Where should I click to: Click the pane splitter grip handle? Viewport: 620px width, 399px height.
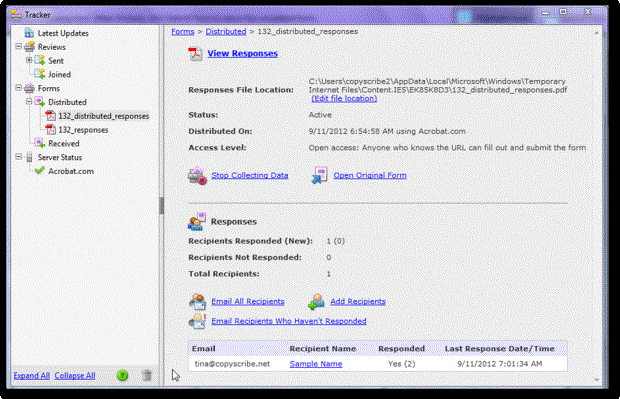click(x=161, y=206)
